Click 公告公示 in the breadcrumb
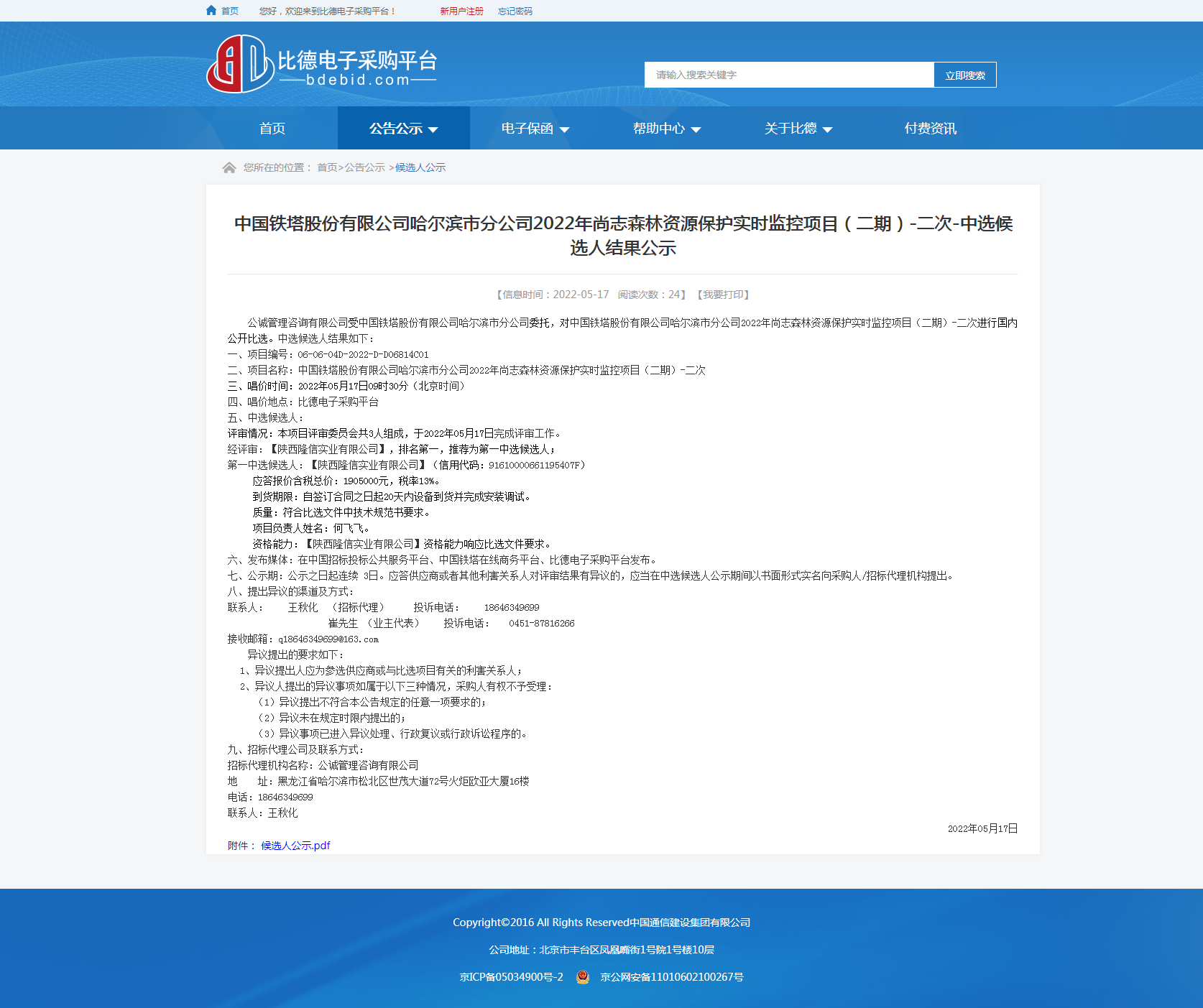The width and height of the screenshot is (1203, 1008). pyautogui.click(x=364, y=167)
